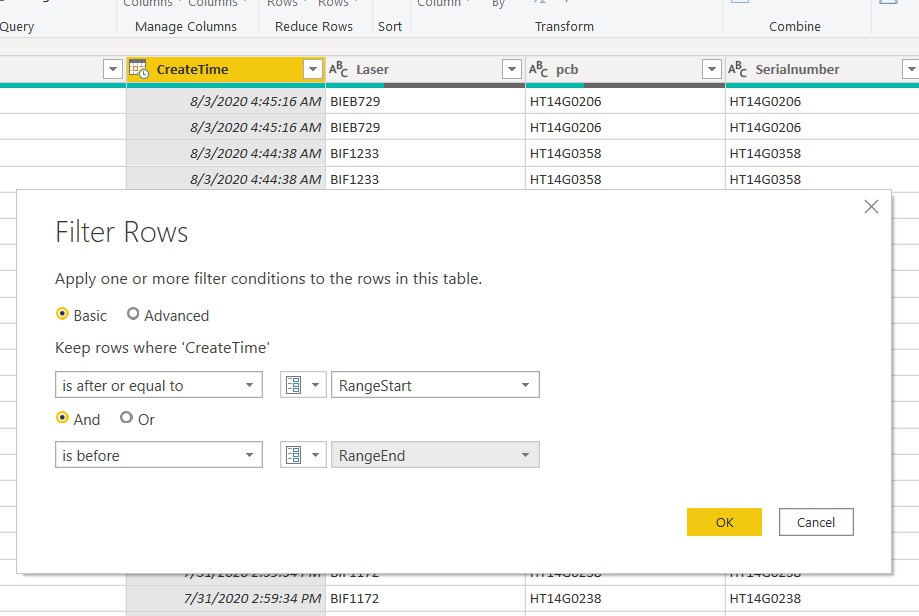Click the pcb column text type icon
This screenshot has height=616, width=919.
(538, 69)
